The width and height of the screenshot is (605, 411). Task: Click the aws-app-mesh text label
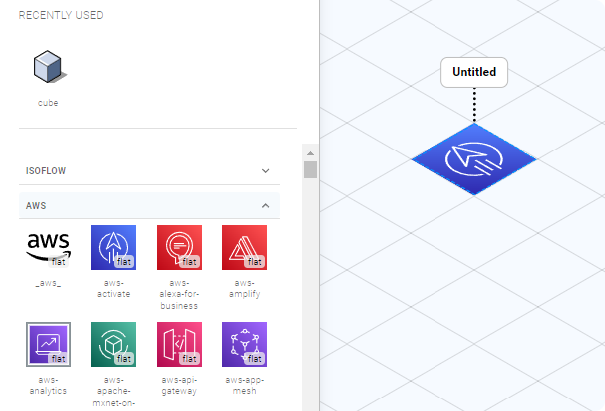pyautogui.click(x=245, y=386)
